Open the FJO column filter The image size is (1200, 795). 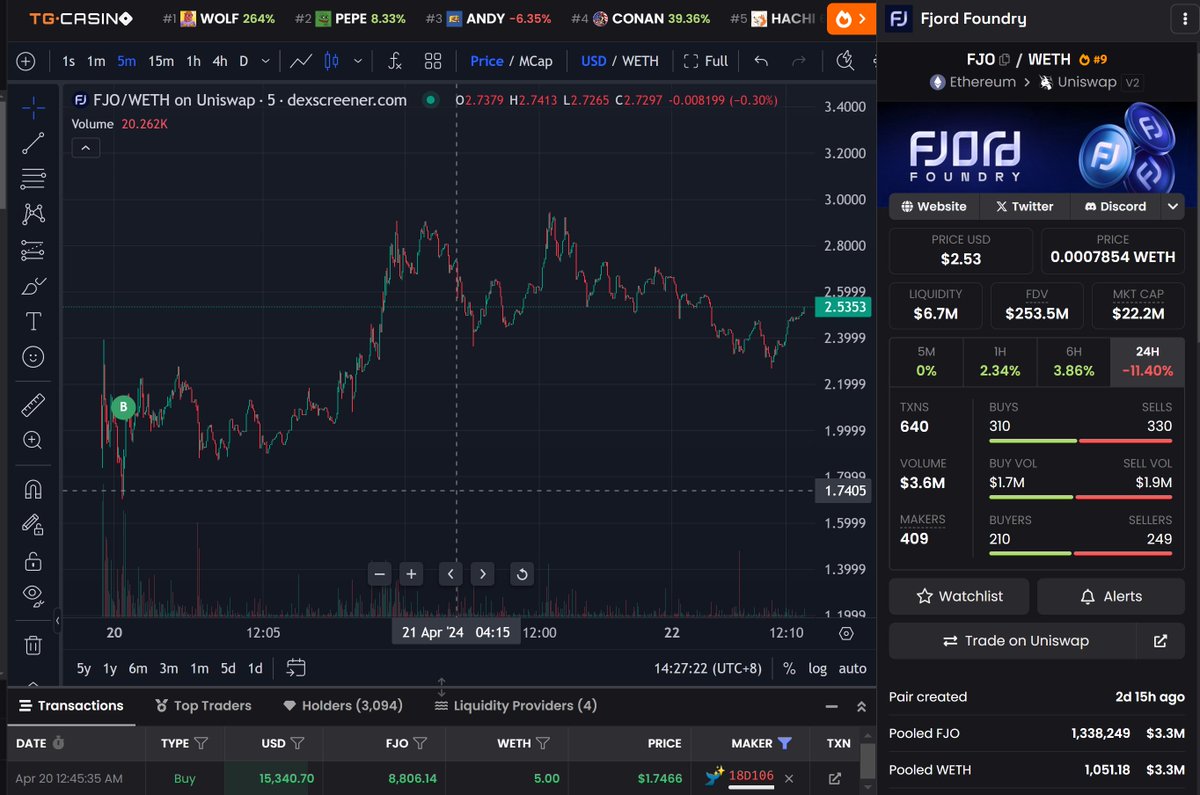tap(420, 743)
